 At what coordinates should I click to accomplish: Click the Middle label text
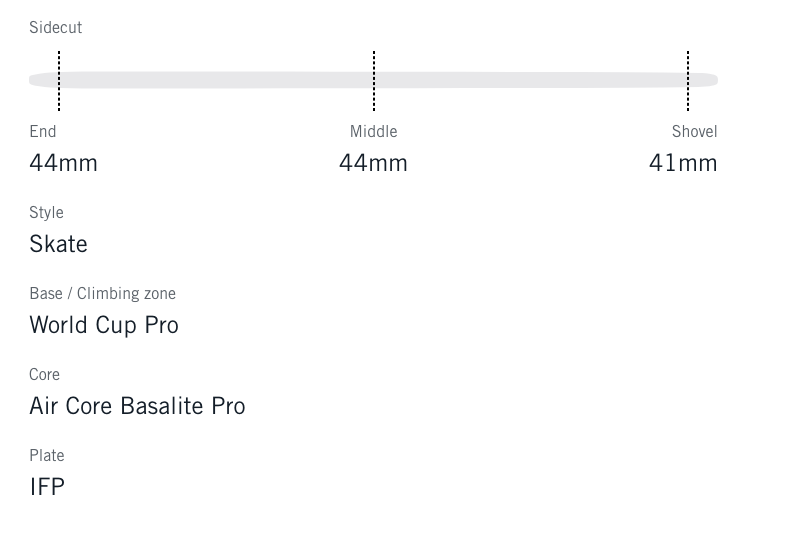click(x=373, y=132)
